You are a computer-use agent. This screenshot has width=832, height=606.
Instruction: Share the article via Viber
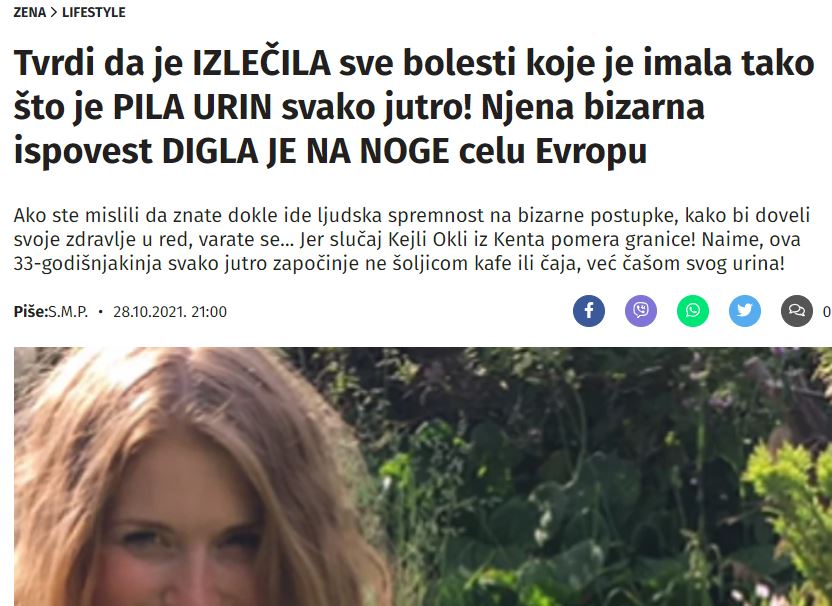pyautogui.click(x=640, y=310)
